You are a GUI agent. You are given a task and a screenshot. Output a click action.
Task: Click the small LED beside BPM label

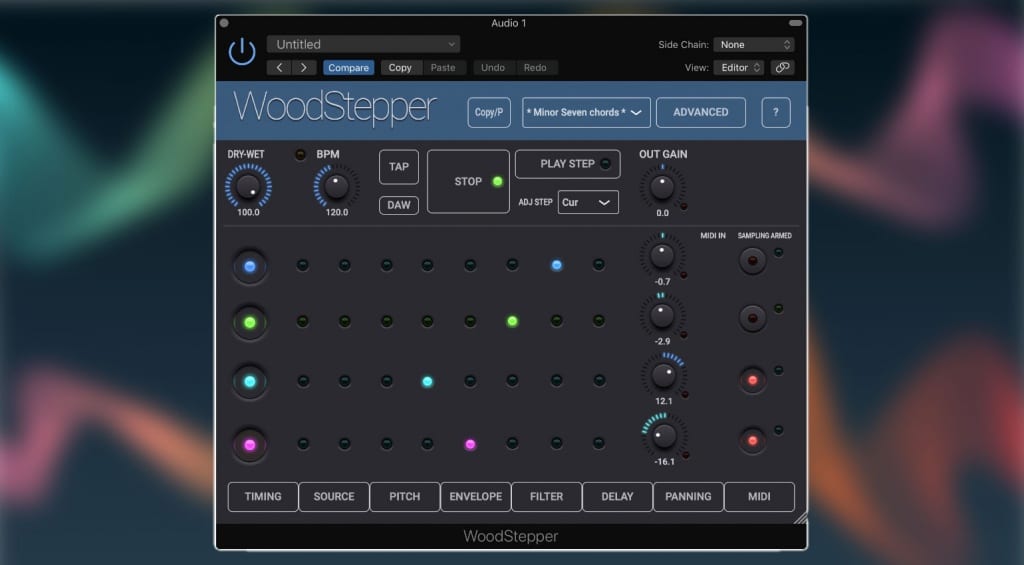click(300, 155)
